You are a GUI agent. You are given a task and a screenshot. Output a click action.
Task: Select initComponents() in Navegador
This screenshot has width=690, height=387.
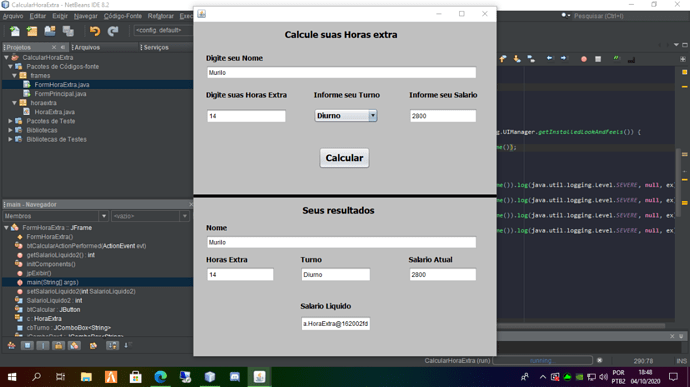click(x=51, y=264)
